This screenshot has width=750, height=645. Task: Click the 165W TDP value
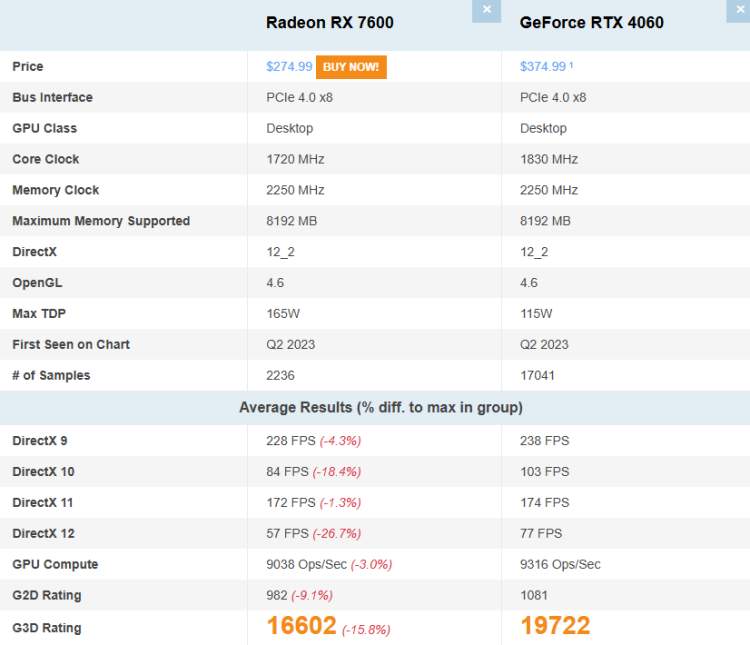point(283,313)
